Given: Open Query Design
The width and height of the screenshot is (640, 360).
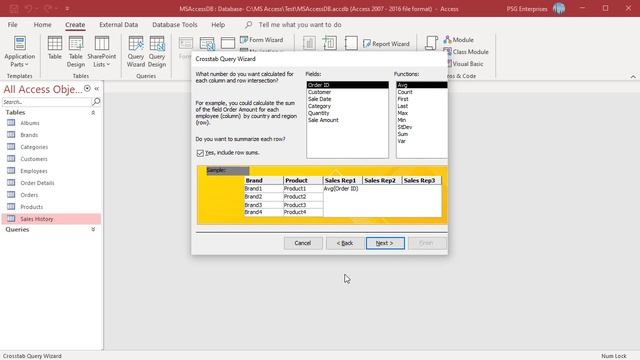Looking at the screenshot, I should click(x=157, y=52).
